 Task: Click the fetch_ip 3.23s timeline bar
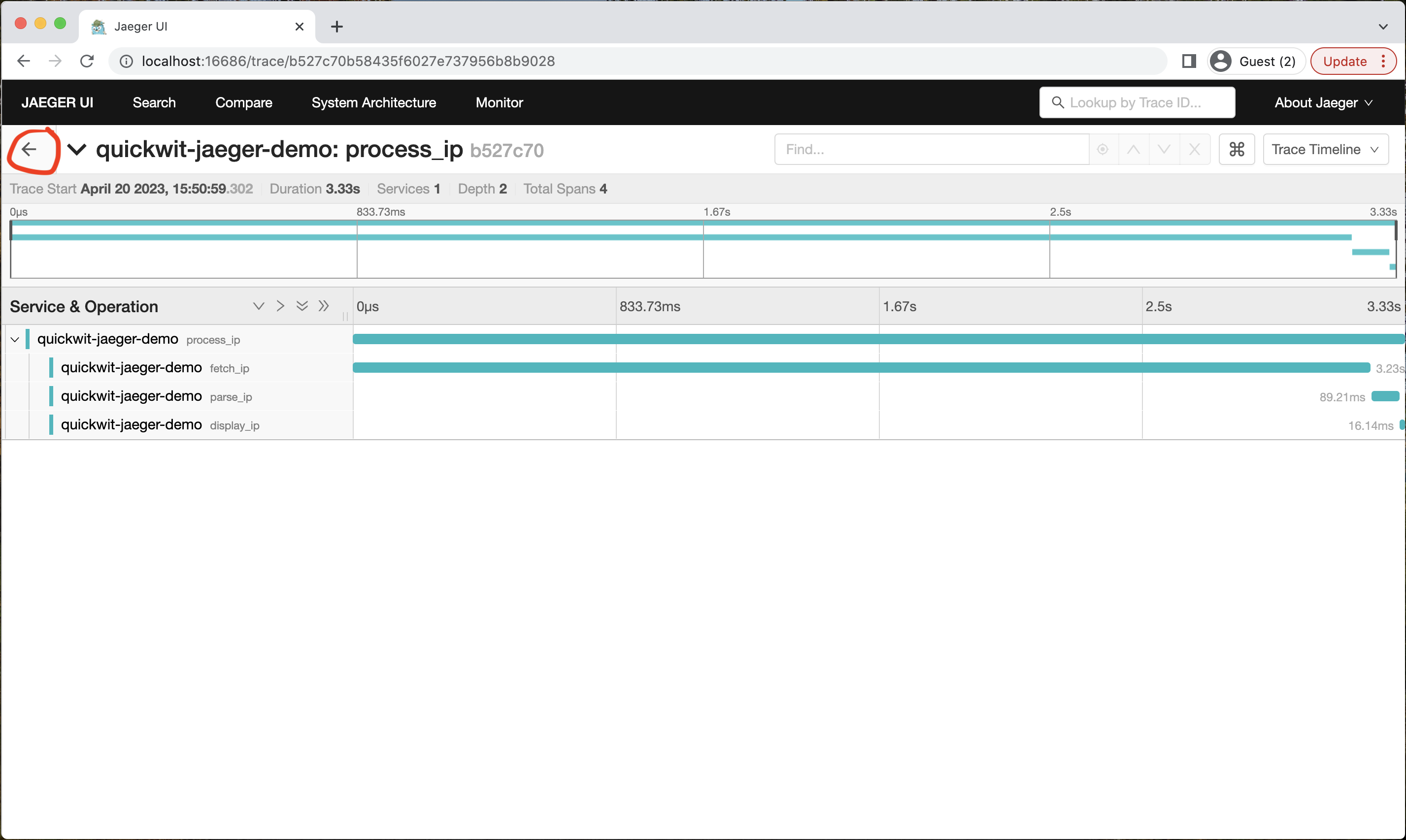coord(861,368)
